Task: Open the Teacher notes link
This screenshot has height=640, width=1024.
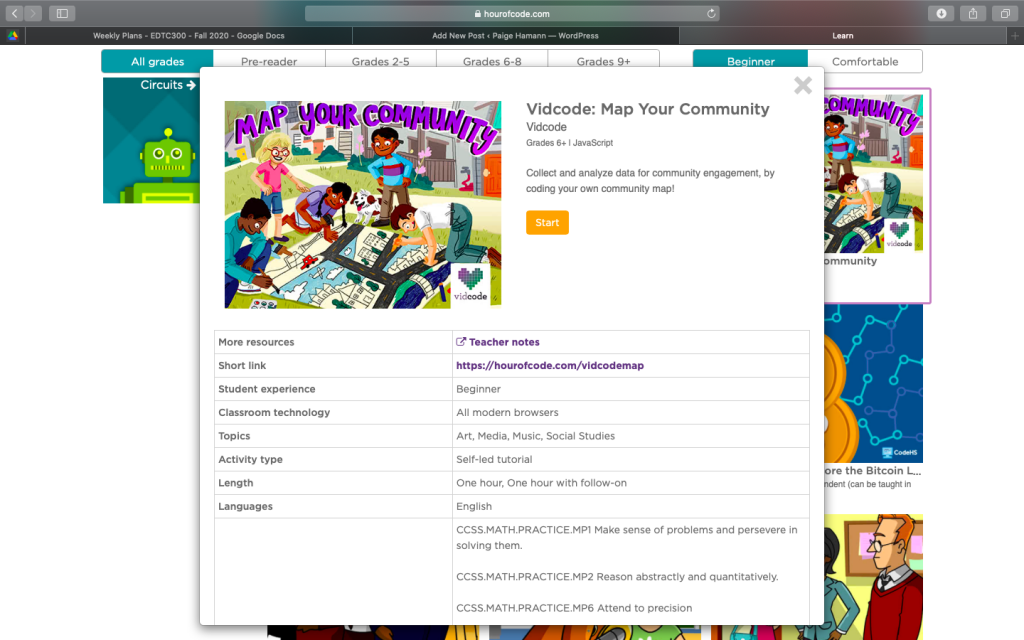Action: click(504, 342)
